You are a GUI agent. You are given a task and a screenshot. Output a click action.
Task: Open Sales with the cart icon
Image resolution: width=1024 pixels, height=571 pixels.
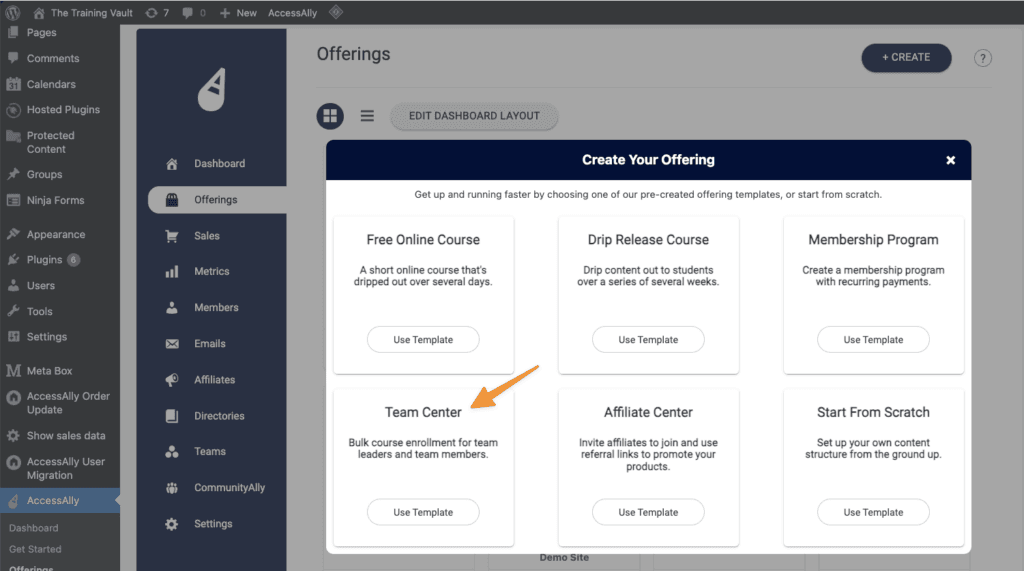[x=172, y=236]
